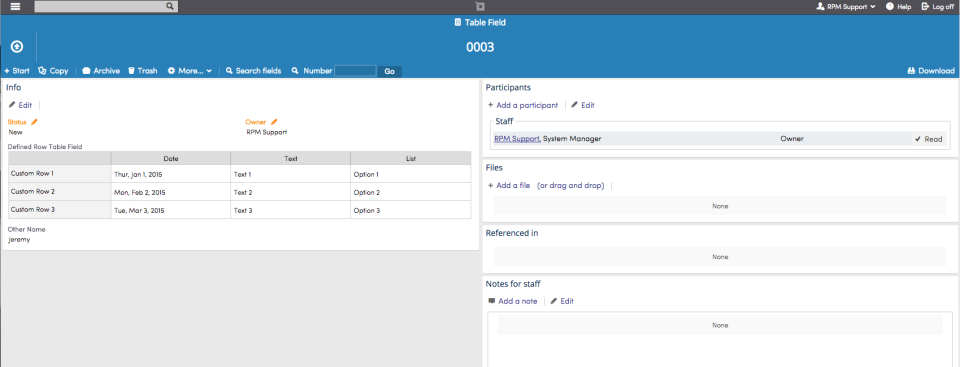Click the search magnifier icon
The image size is (960, 367).
coord(170,7)
